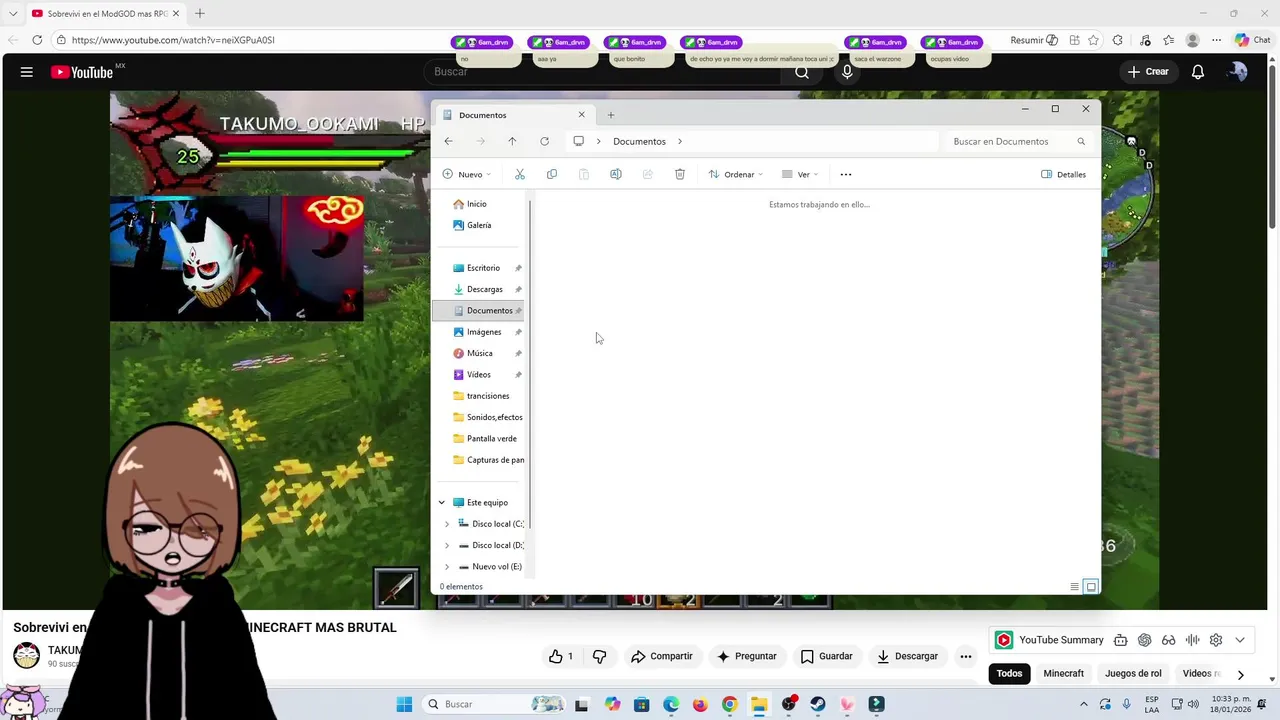This screenshot has height=720, width=1280.
Task: Go up one folder level in File Explorer
Action: [512, 141]
